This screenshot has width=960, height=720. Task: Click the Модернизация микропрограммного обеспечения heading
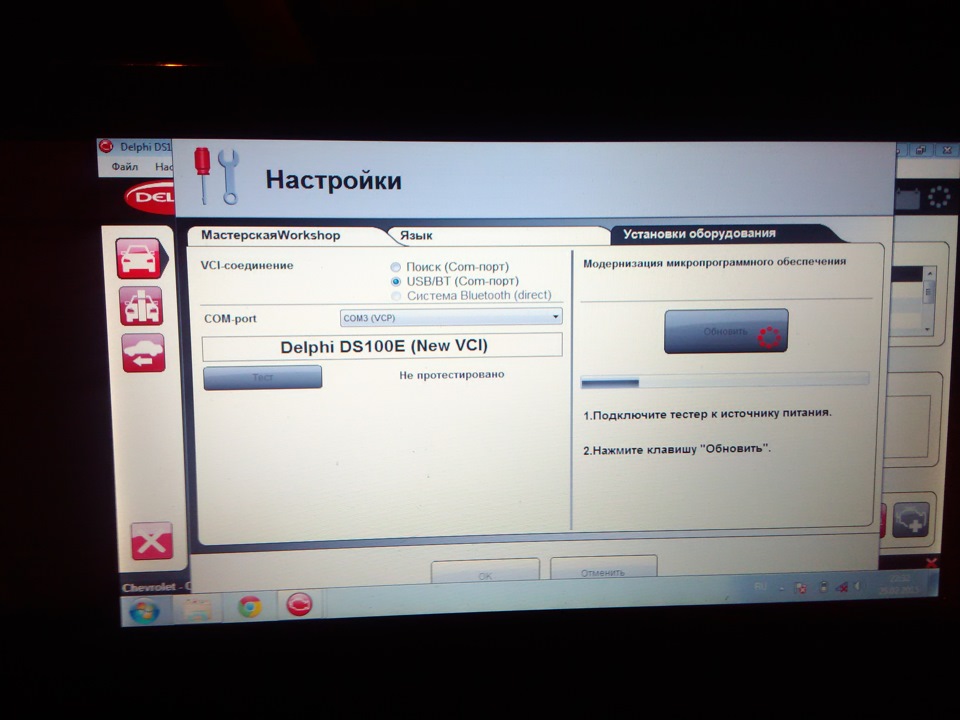pos(714,262)
